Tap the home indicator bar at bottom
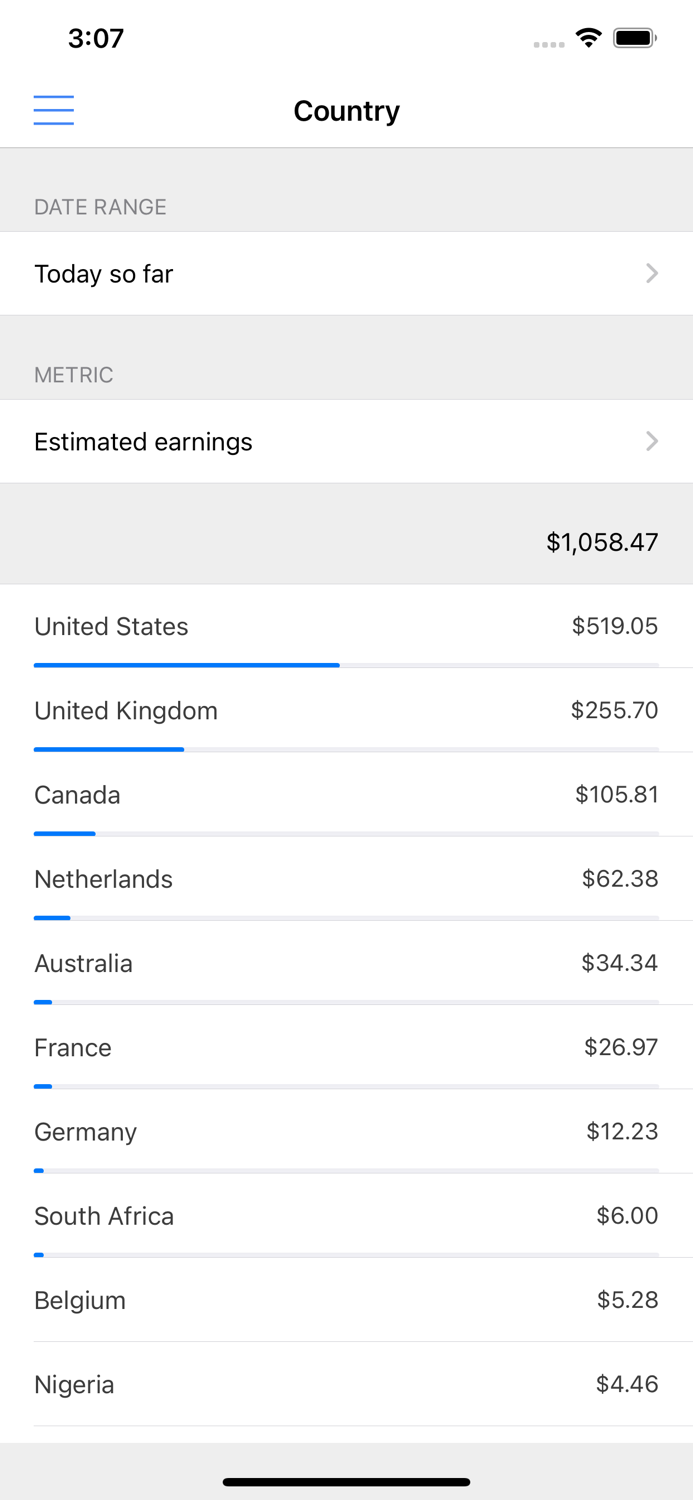The width and height of the screenshot is (693, 1500). point(346,1483)
